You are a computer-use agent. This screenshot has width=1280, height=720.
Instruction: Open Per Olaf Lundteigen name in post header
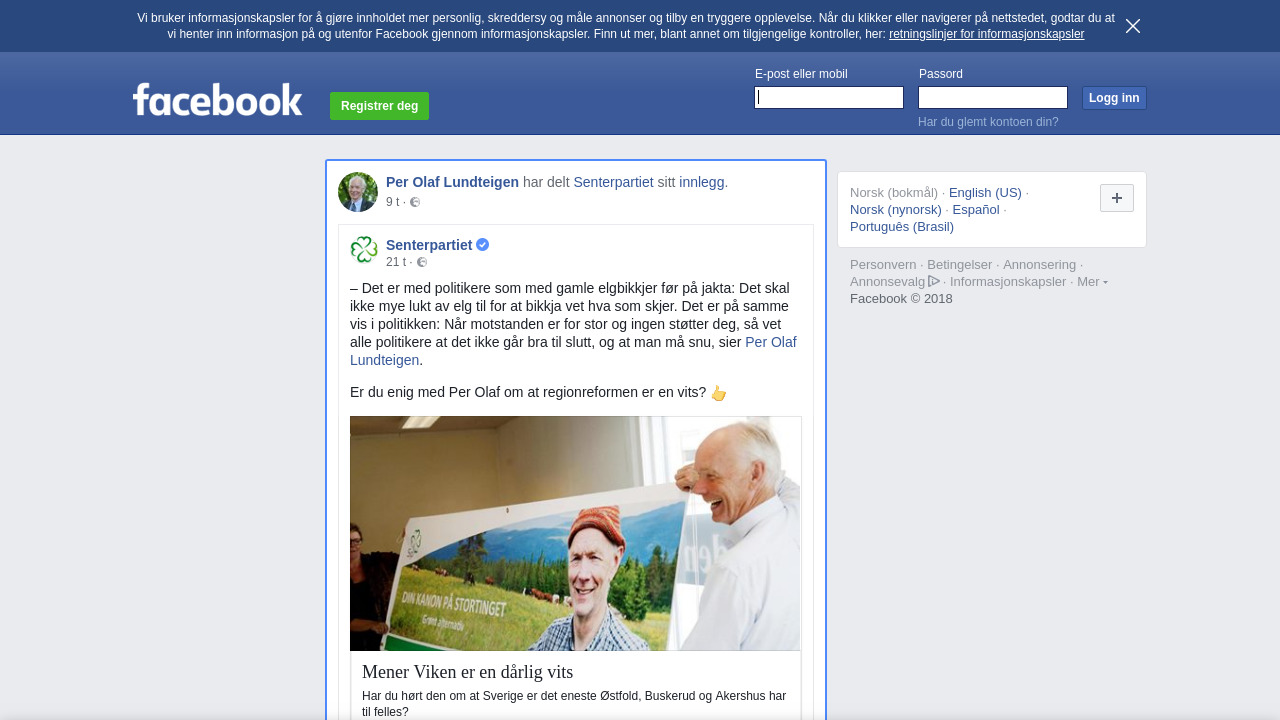point(452,182)
